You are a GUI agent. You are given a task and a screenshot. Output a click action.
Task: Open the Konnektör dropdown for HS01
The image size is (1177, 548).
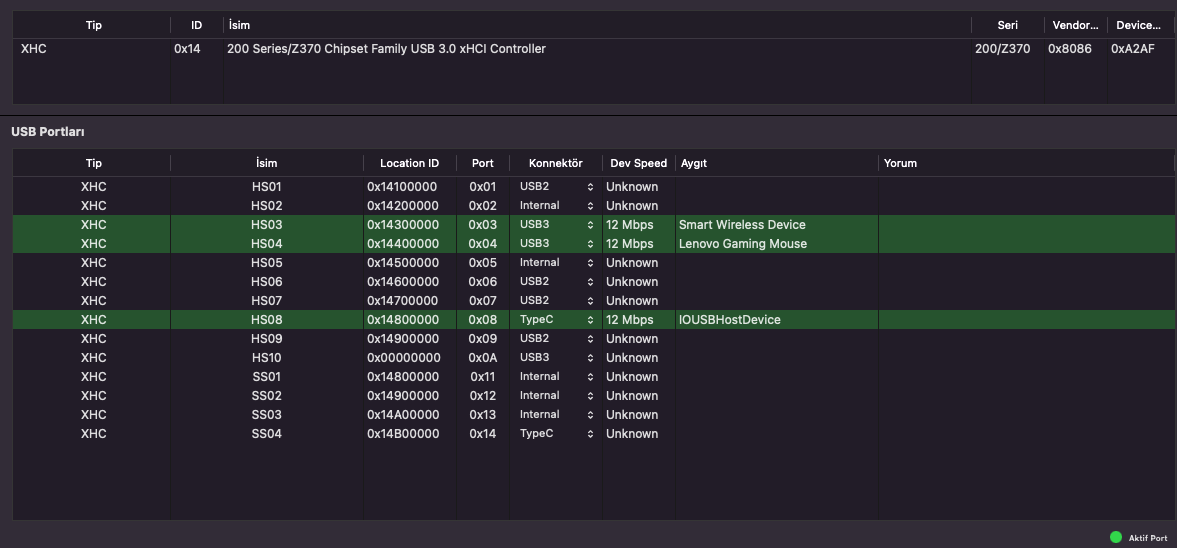tap(556, 187)
